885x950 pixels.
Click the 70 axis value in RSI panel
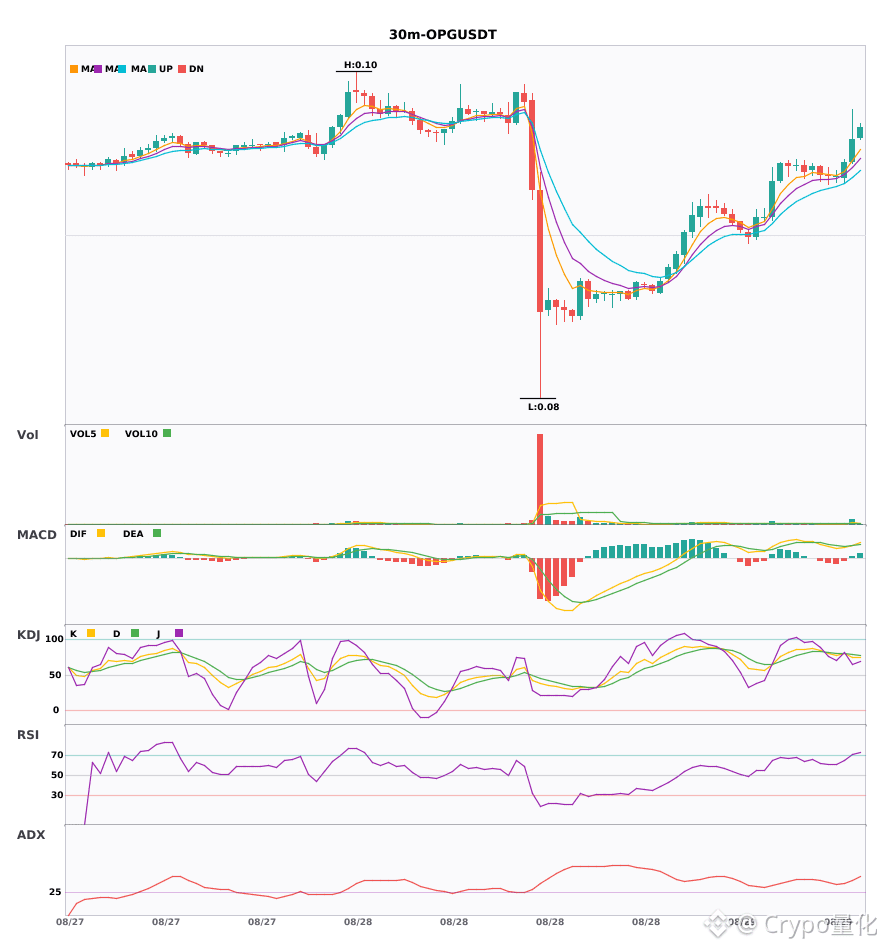pyautogui.click(x=57, y=755)
